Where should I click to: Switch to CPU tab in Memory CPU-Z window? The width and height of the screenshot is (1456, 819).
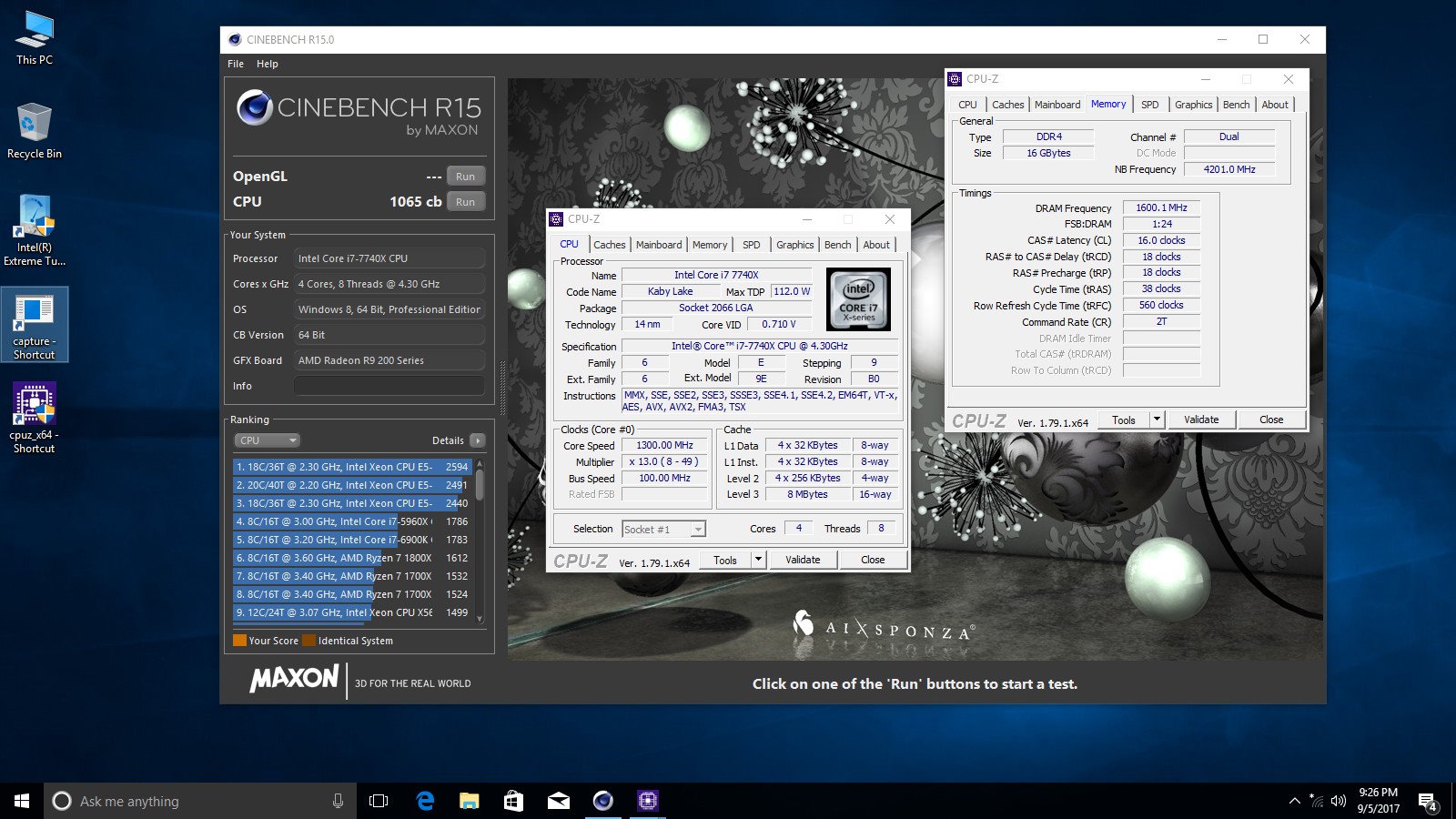click(968, 105)
